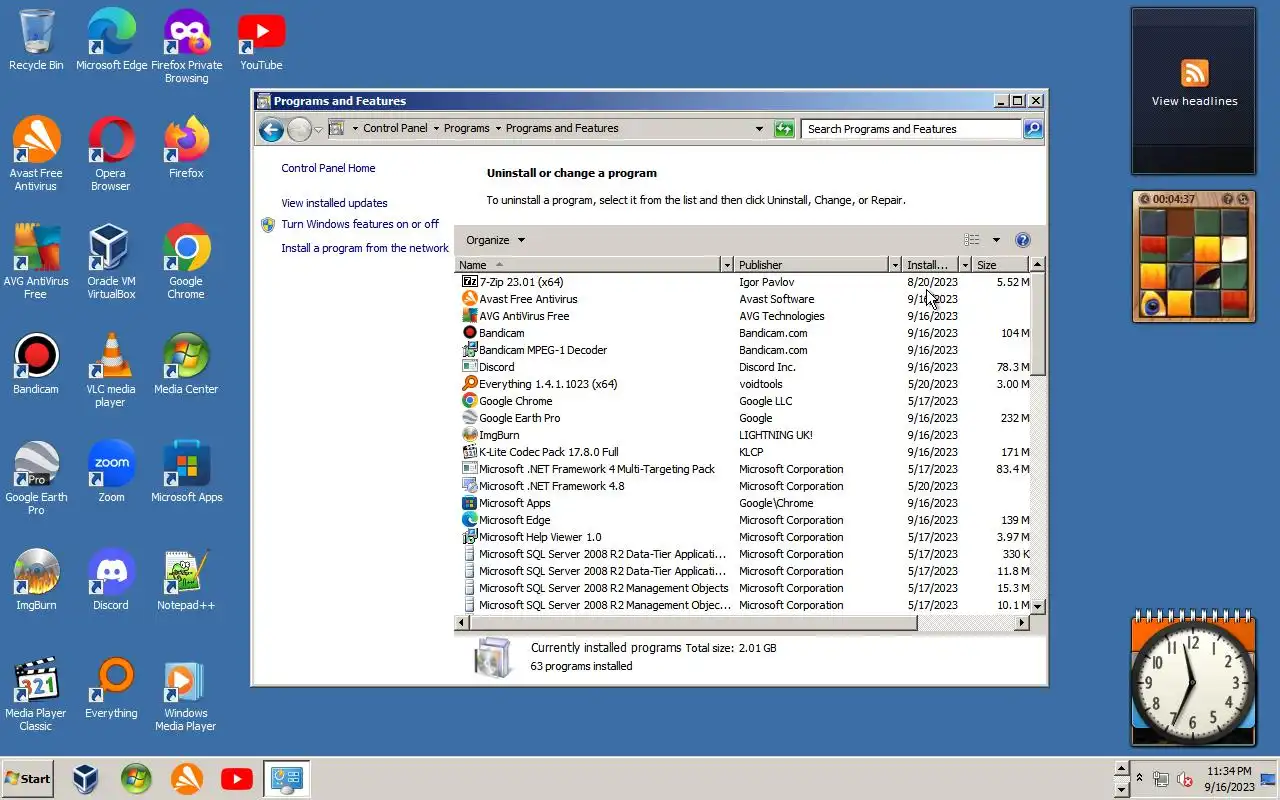Click the Avast icon on the taskbar
The width and height of the screenshot is (1280, 800).
point(186,779)
